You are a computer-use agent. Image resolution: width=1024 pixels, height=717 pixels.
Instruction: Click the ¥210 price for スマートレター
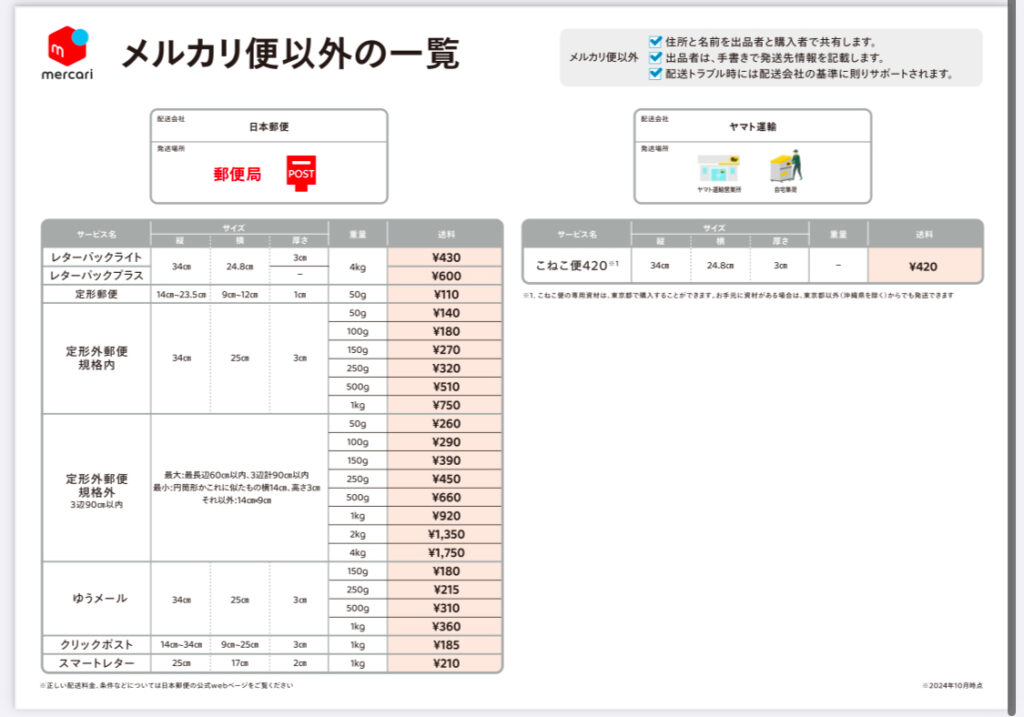(x=446, y=663)
